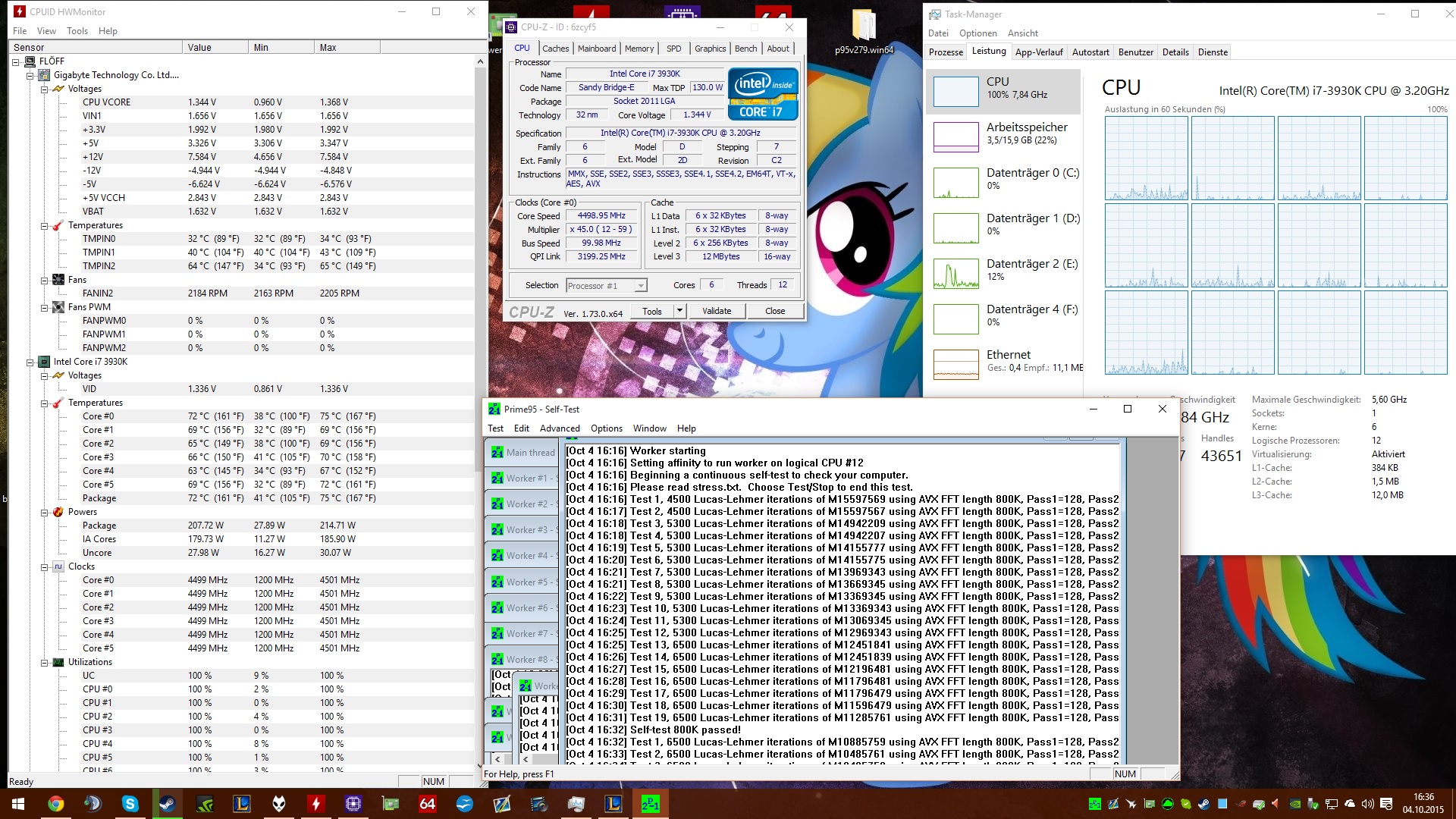Switch to the Details tab in Task-Manager

(x=1175, y=52)
